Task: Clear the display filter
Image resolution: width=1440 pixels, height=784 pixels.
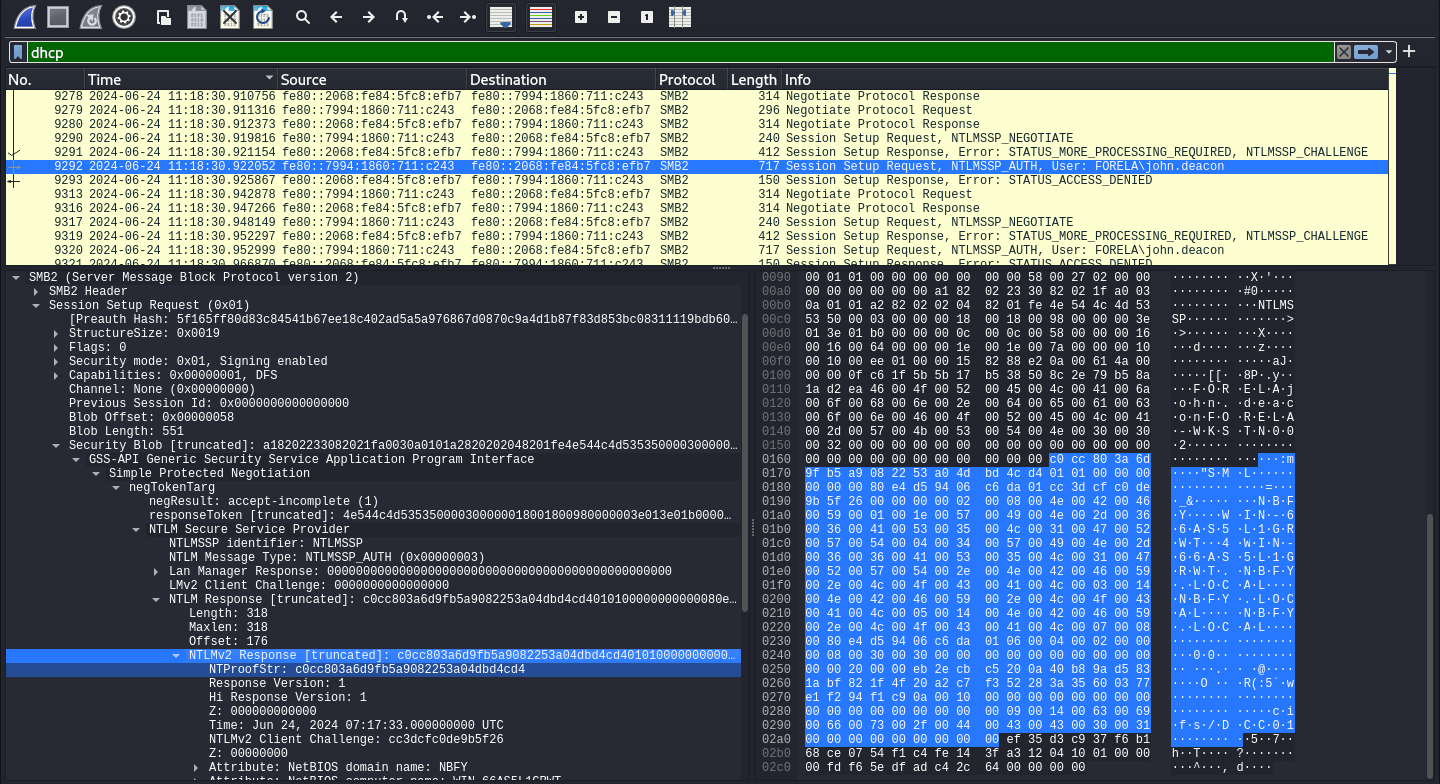Action: tap(1344, 52)
